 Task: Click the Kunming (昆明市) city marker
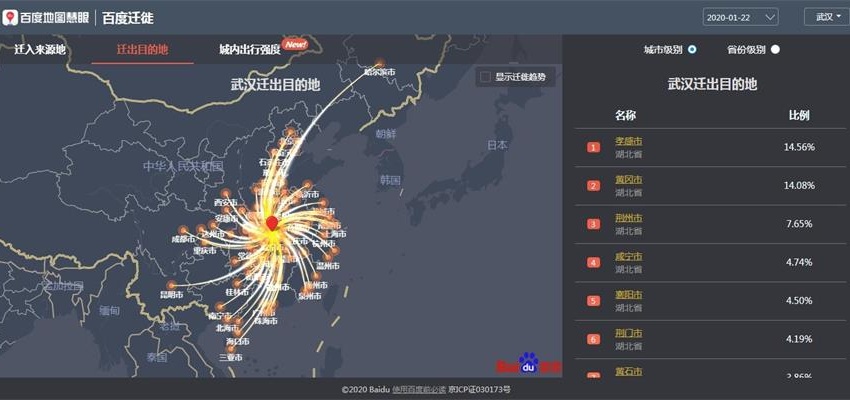172,287
